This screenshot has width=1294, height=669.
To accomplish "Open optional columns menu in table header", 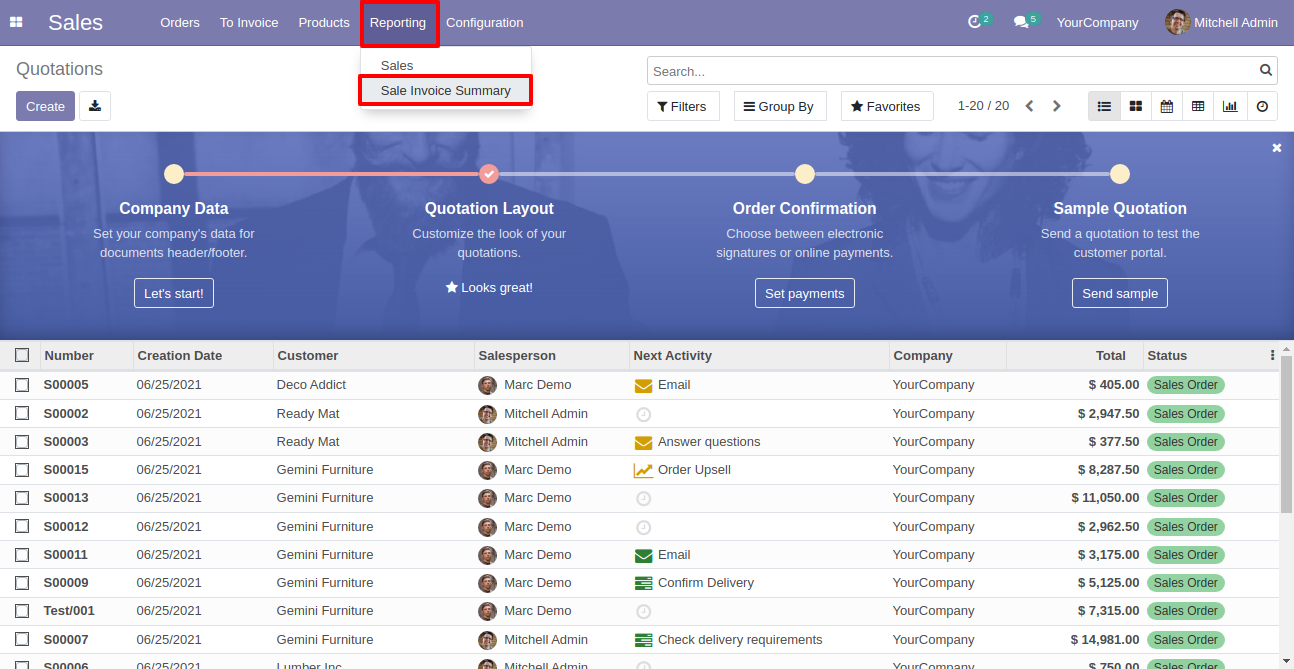I will click(1272, 355).
